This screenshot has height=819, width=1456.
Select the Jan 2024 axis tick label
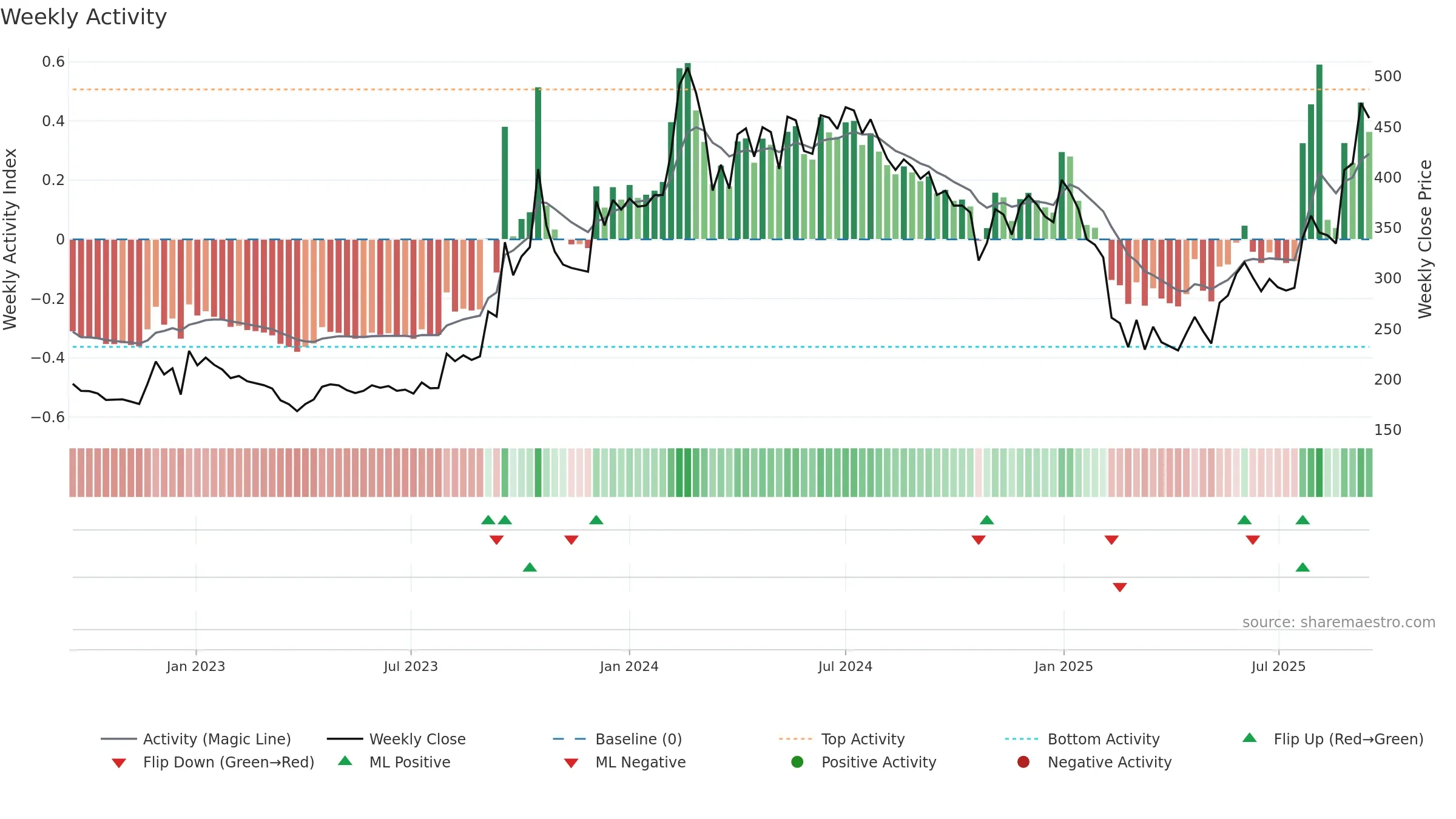click(x=629, y=667)
